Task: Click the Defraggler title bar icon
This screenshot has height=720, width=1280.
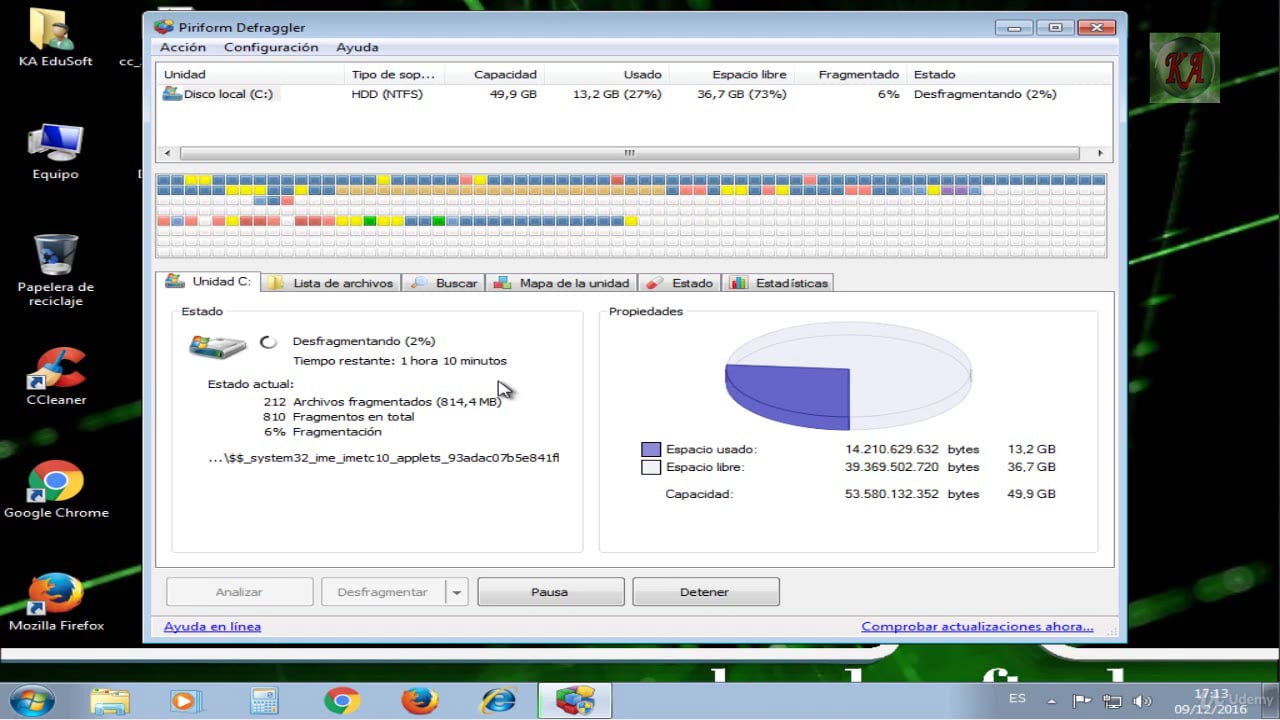Action: point(164,27)
